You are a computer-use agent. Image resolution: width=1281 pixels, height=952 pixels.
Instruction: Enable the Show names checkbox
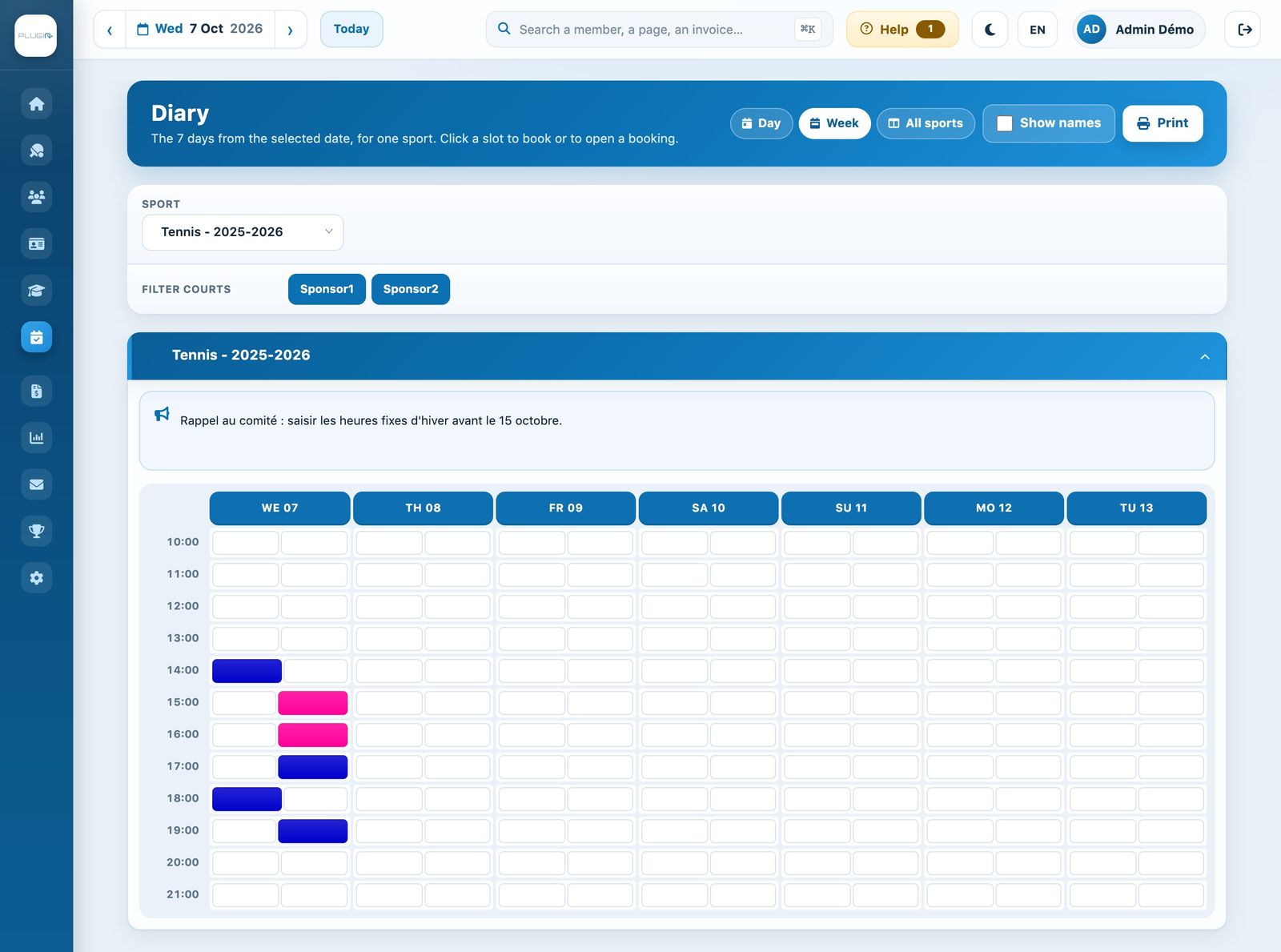coord(1005,123)
